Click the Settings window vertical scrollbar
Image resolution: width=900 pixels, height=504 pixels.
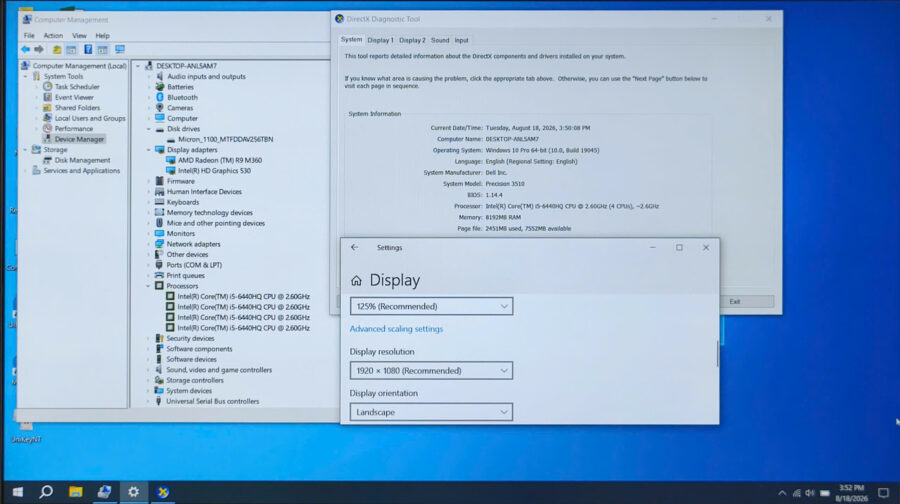click(717, 354)
